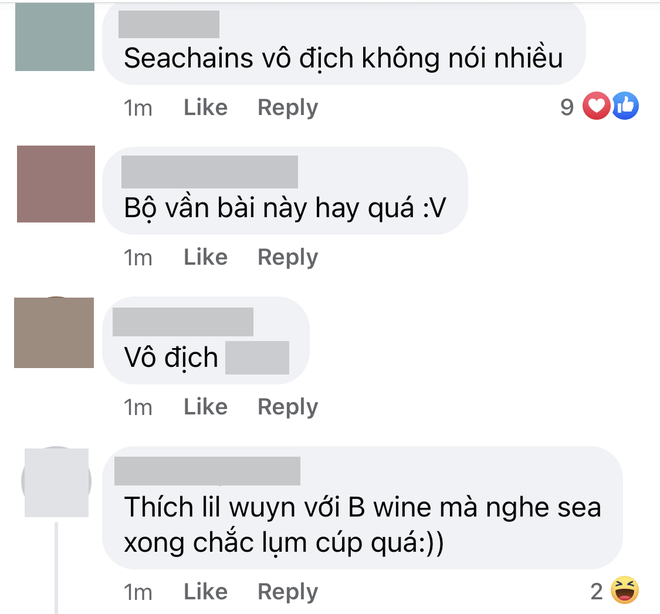Click the 1m timestamp under 'Thích lil wuyn' comment

tap(138, 593)
